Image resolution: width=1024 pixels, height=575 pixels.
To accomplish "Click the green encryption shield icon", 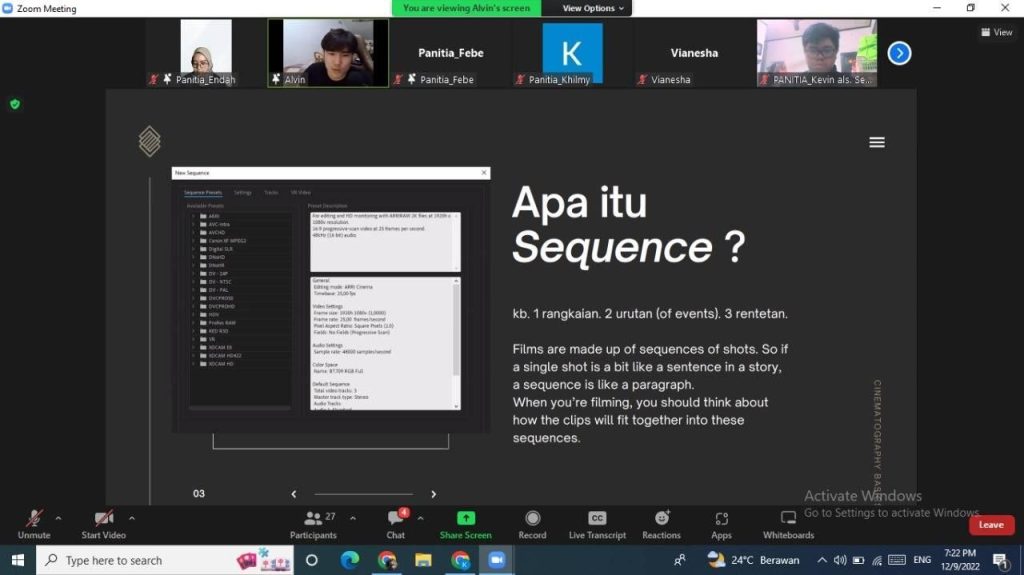I will [x=15, y=104].
